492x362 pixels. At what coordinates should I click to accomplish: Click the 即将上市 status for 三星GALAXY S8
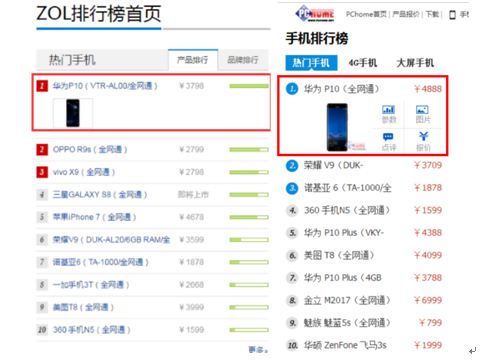point(193,195)
